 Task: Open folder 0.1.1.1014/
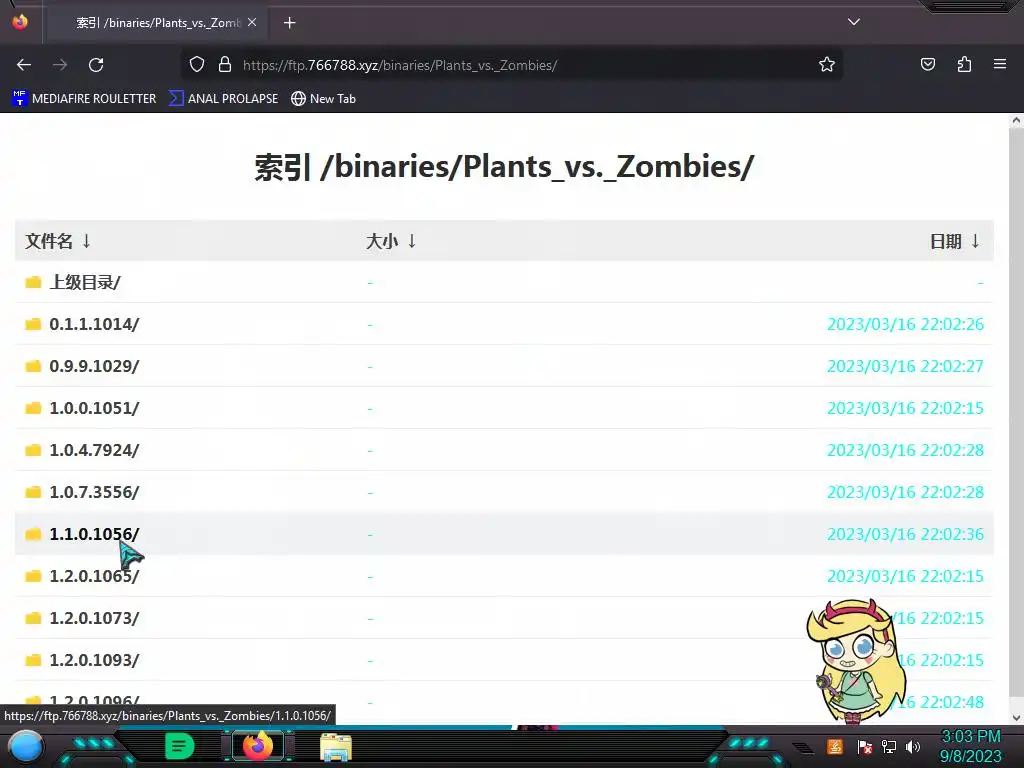point(94,324)
